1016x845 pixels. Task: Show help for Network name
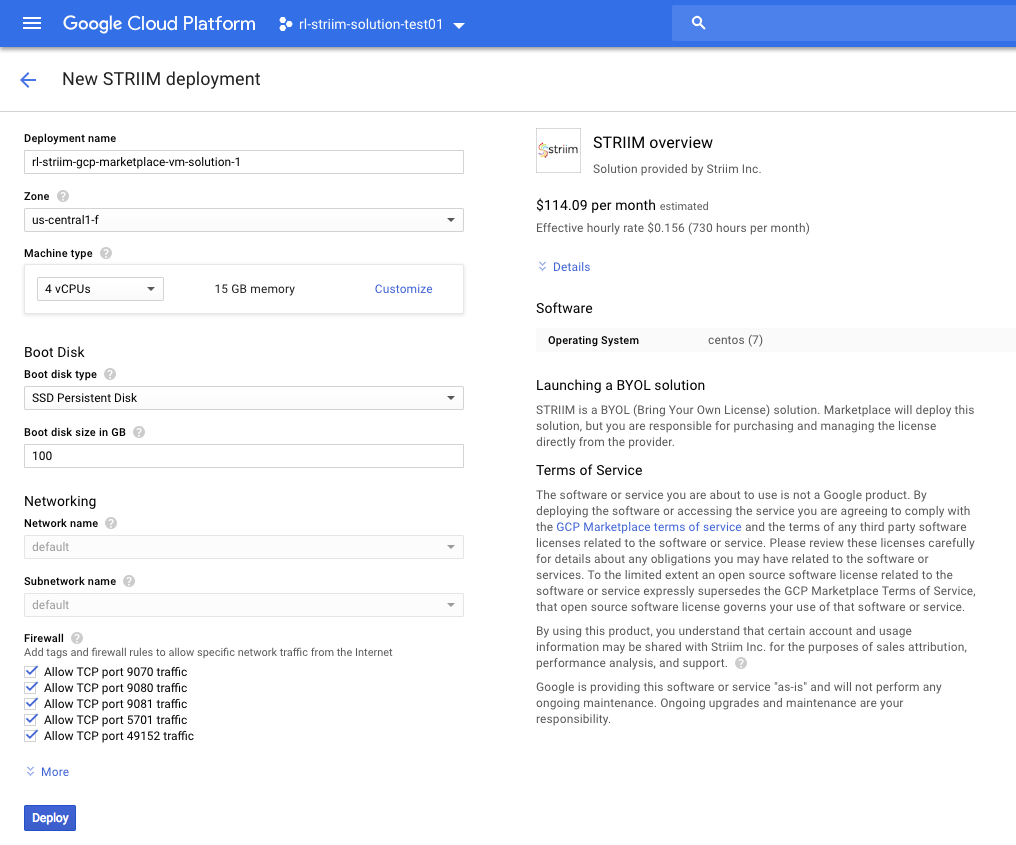click(x=111, y=523)
